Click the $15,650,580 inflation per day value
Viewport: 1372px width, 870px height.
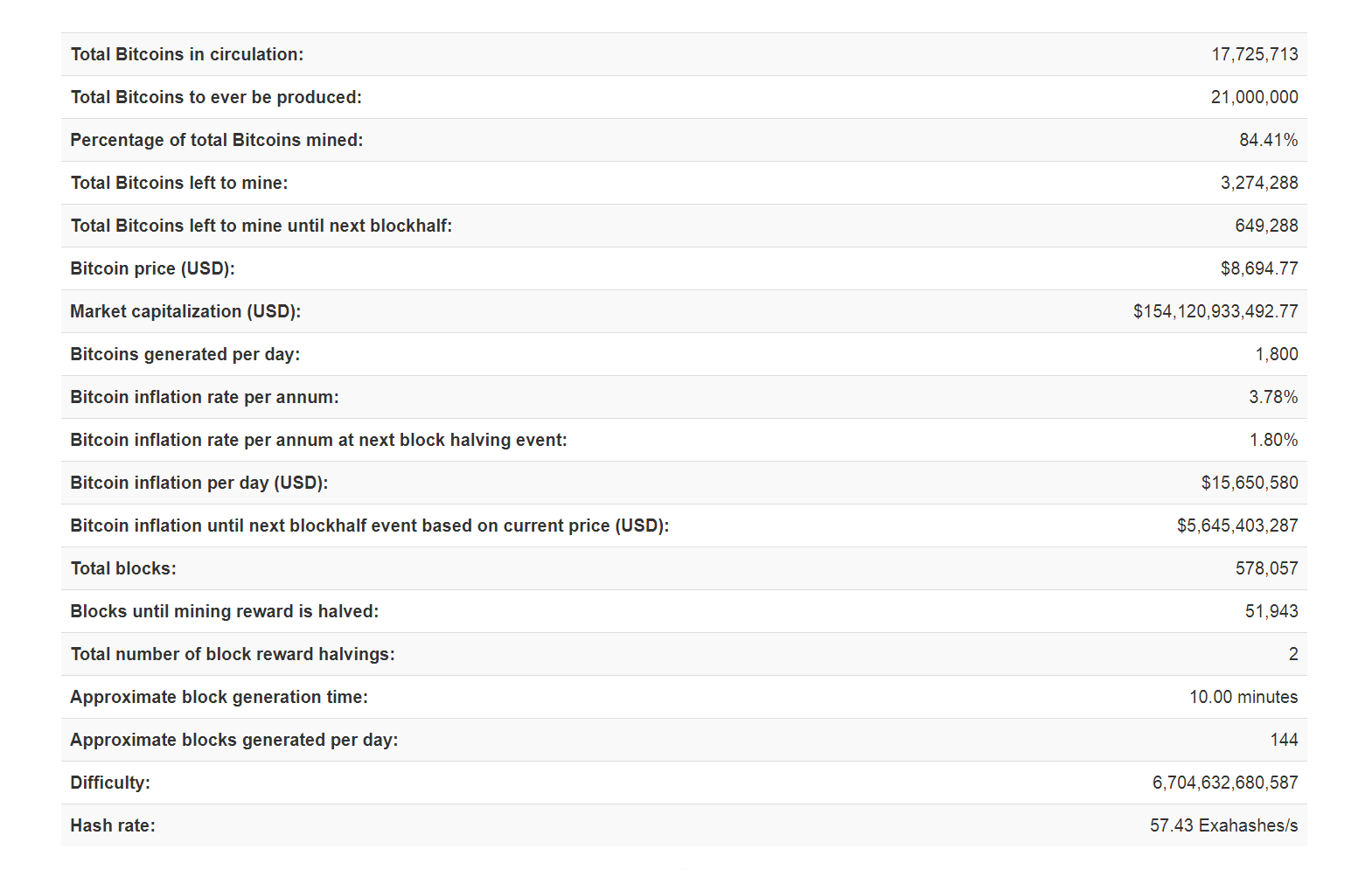(x=1249, y=483)
